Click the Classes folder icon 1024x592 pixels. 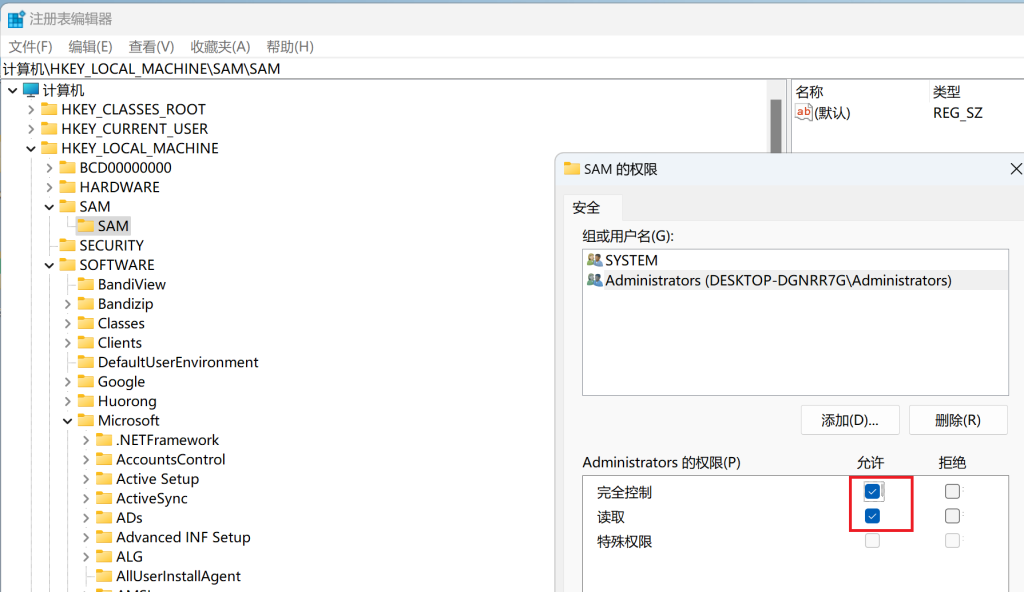click(86, 323)
